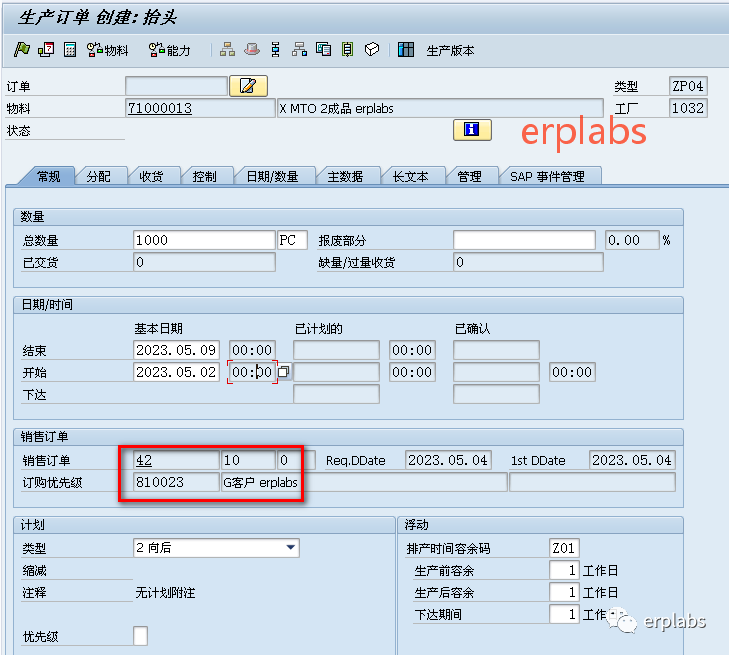Image resolution: width=729 pixels, height=655 pixels.
Task: Click the 排产时间容余码 field Z01
Action: click(564, 548)
